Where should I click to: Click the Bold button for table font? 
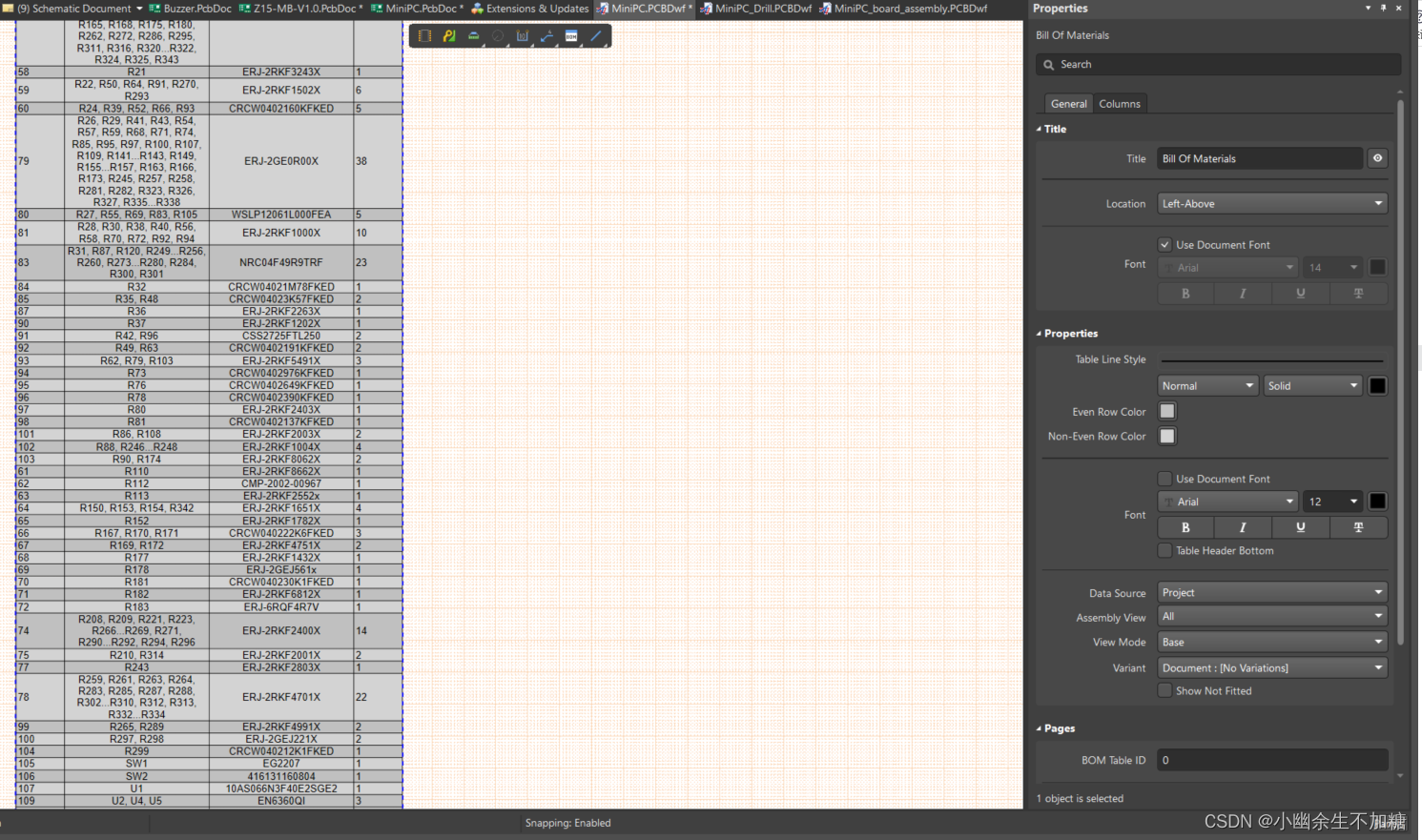(1185, 527)
